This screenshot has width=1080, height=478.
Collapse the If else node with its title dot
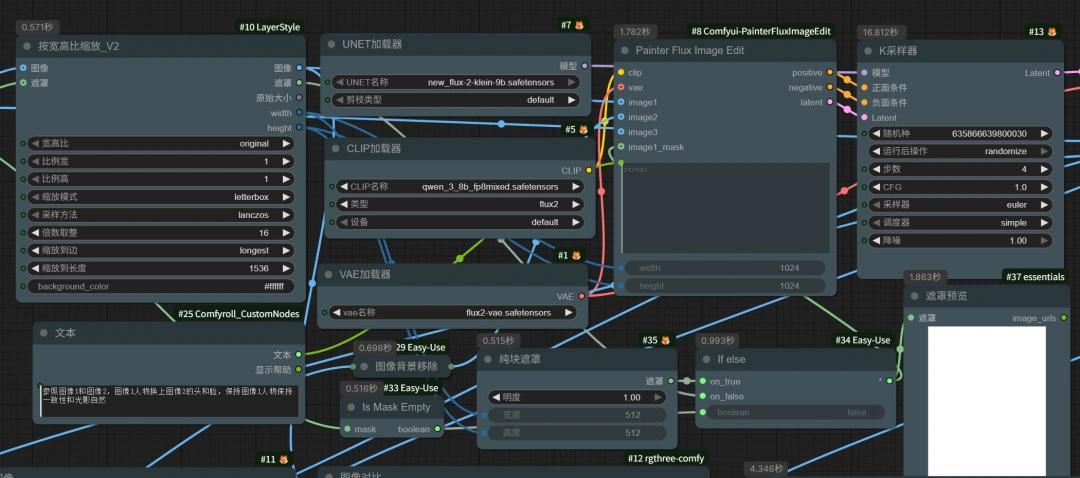coord(705,359)
